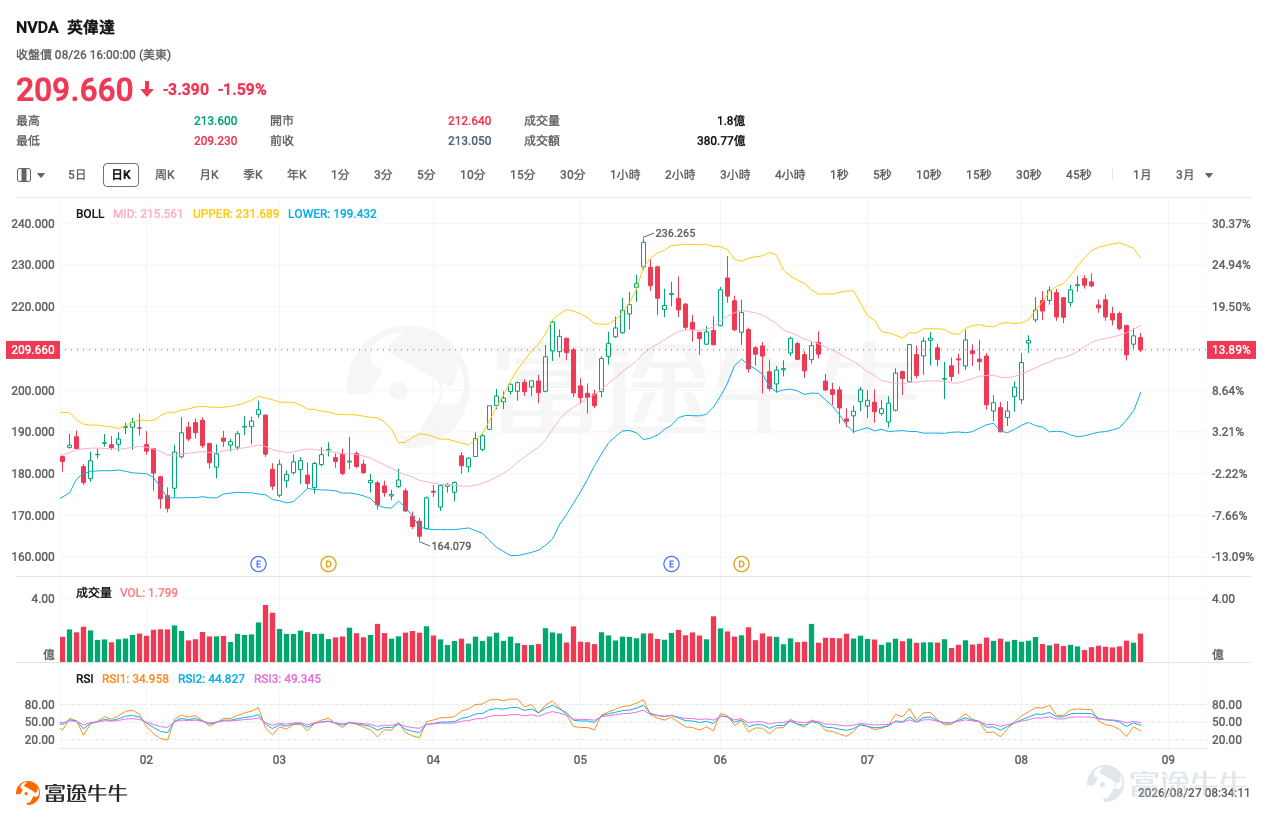Switch to 年K yearly chart

297,175
